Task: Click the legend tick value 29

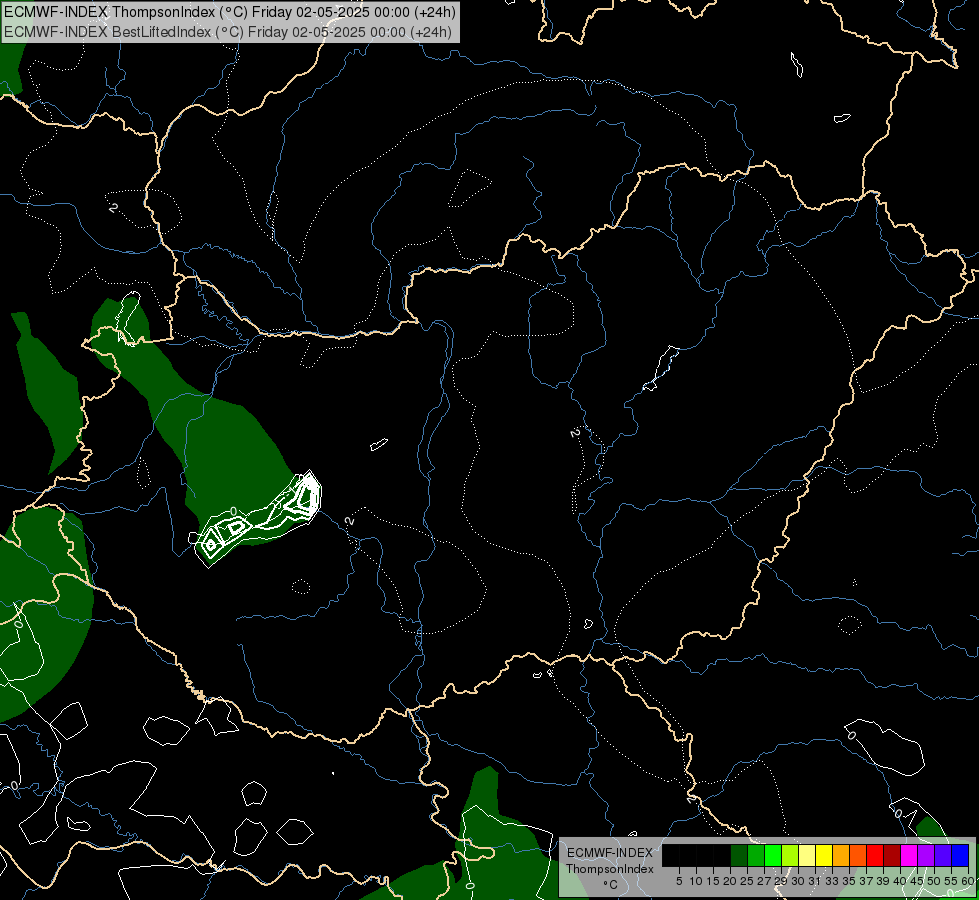Action: click(x=781, y=881)
